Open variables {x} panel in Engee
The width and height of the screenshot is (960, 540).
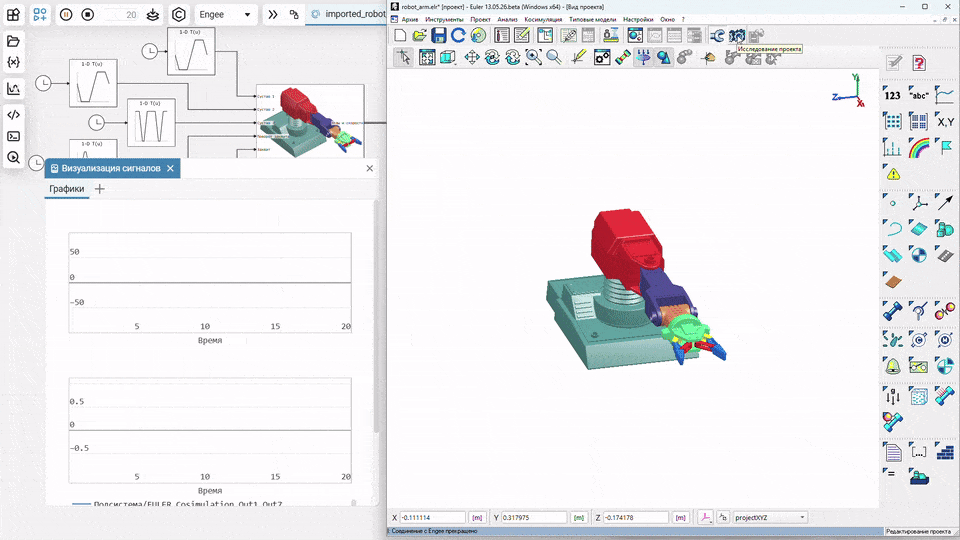click(x=13, y=62)
